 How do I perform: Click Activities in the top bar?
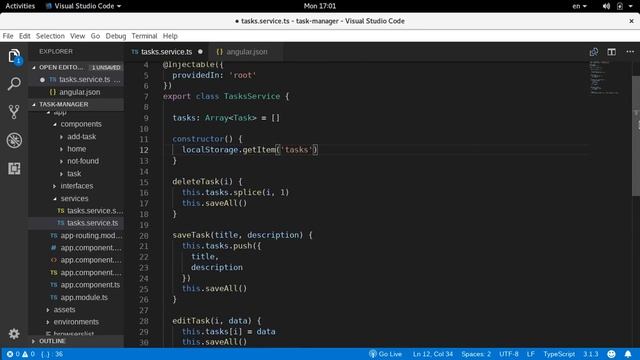[20, 6]
